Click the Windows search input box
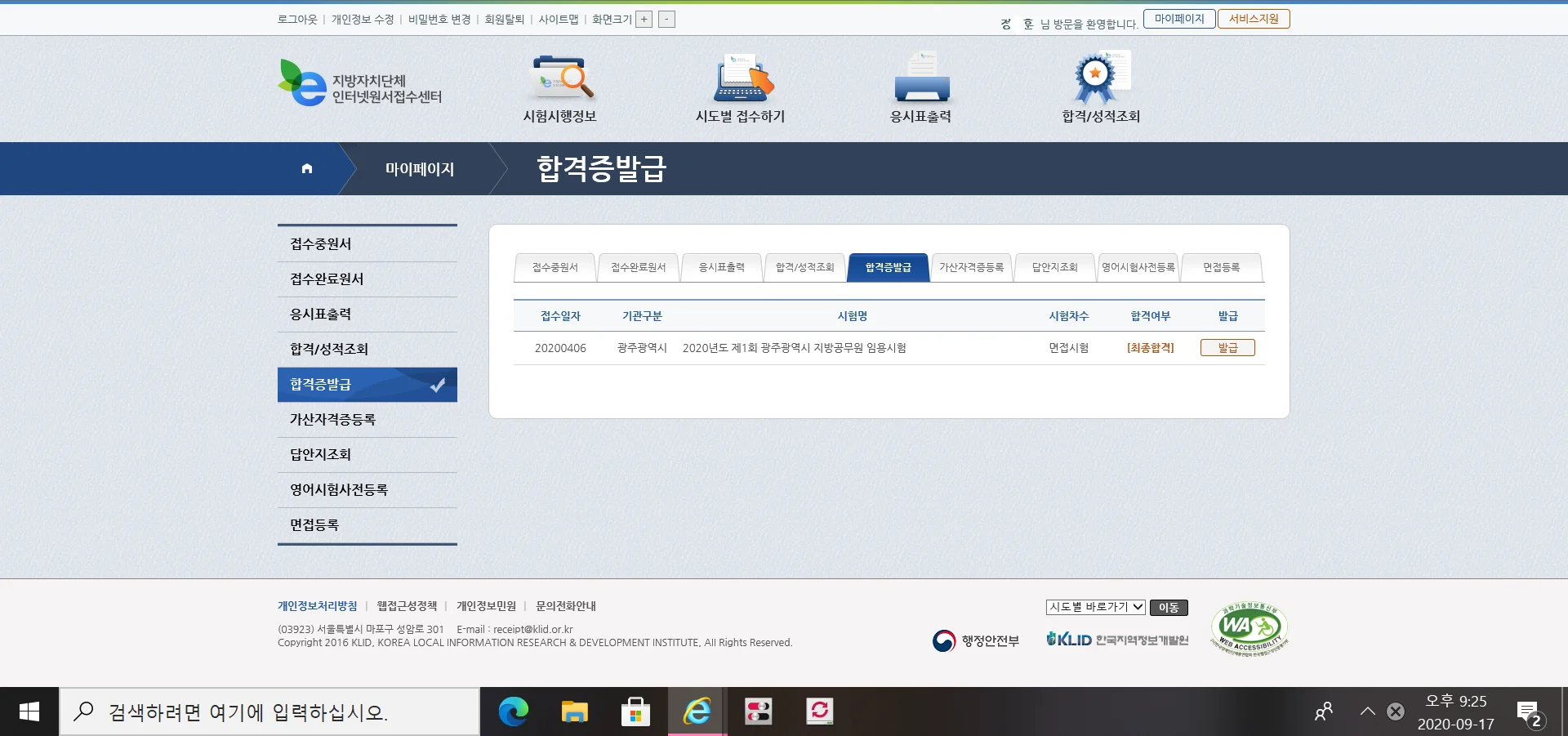Screen dimensions: 1568x736 [269, 711]
